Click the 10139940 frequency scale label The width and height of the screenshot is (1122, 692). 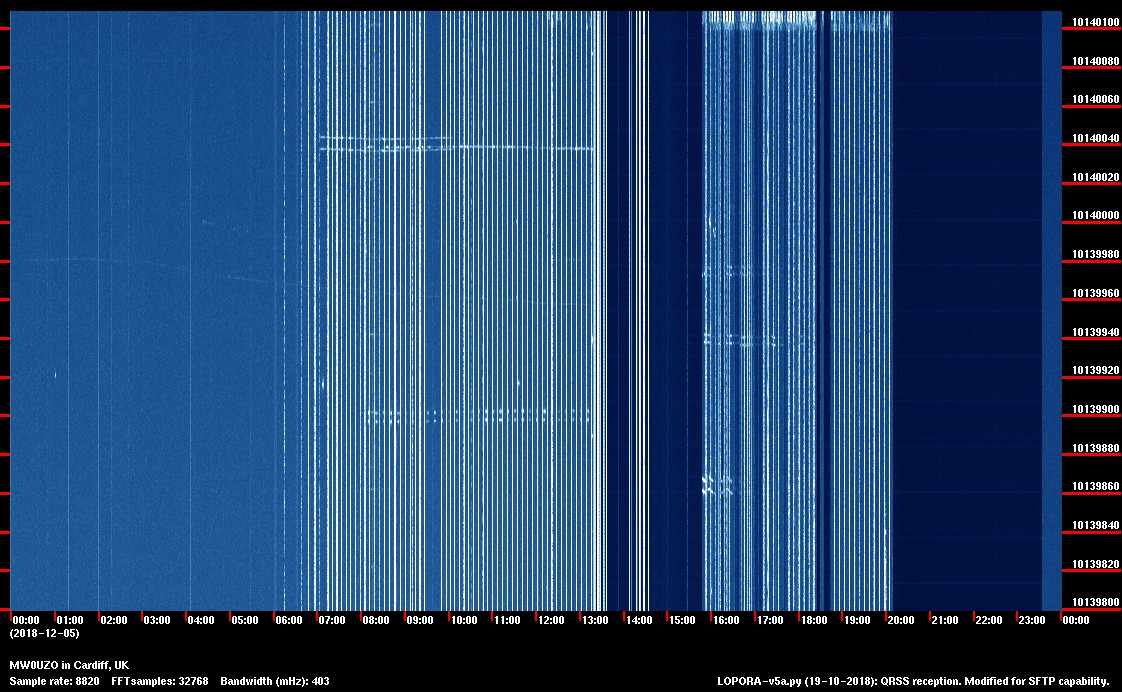[1094, 332]
